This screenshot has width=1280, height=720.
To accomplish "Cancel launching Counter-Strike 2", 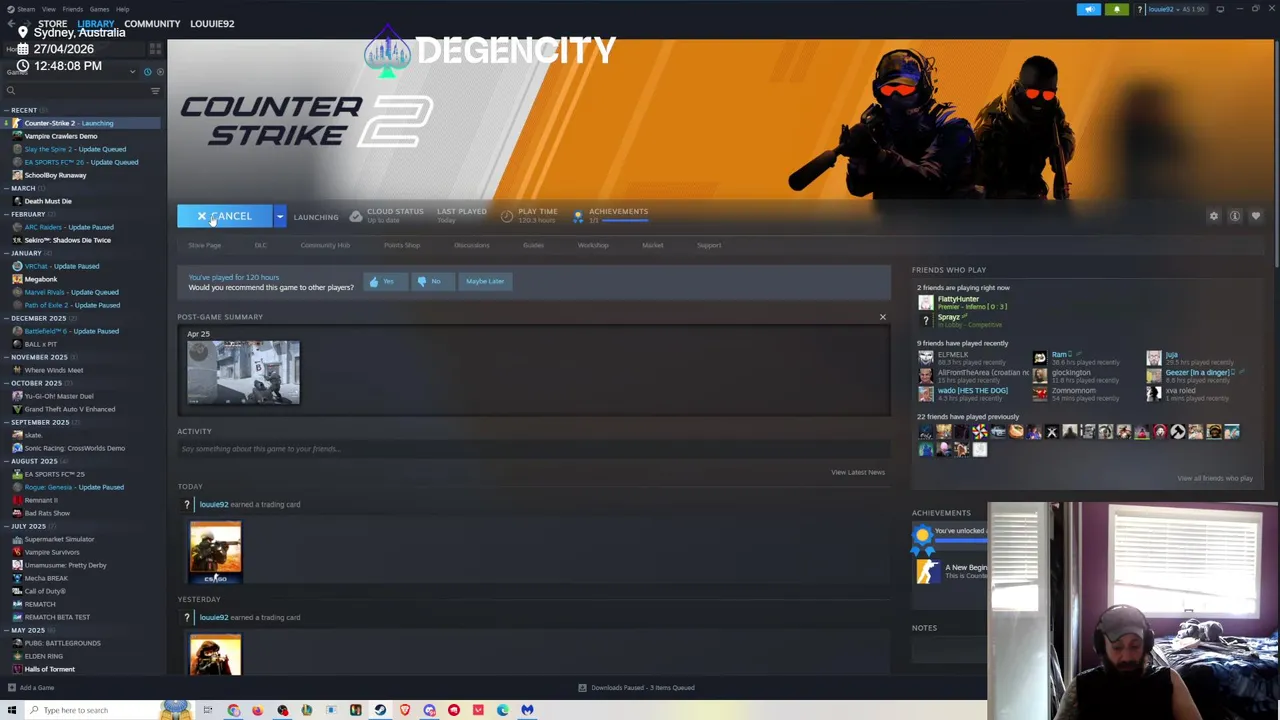I will pyautogui.click(x=225, y=216).
